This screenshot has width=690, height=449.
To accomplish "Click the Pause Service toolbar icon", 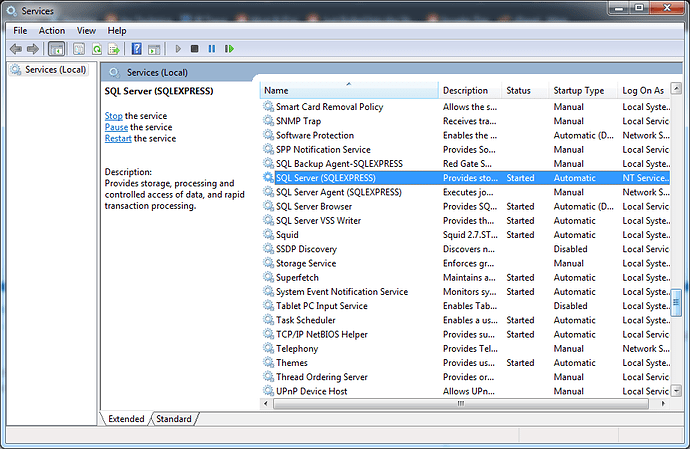I will click(212, 49).
